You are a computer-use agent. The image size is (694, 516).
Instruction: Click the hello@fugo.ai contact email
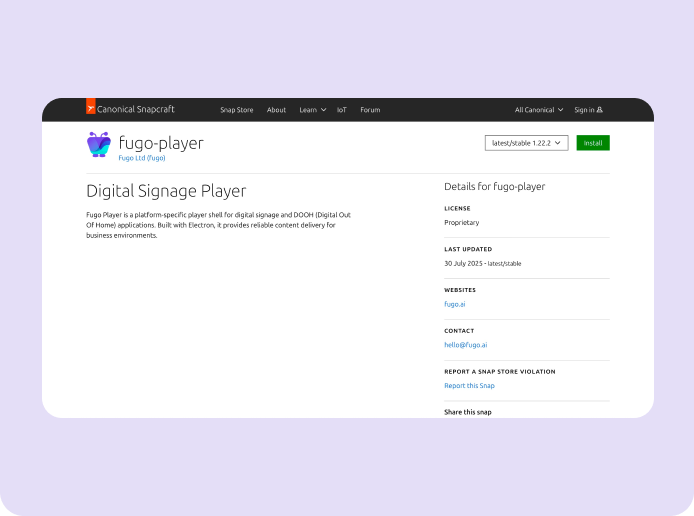tap(466, 345)
